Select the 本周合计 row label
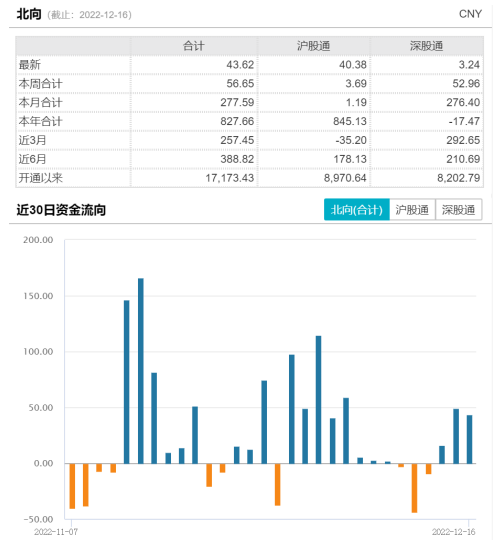The image size is (500, 540). point(41,84)
